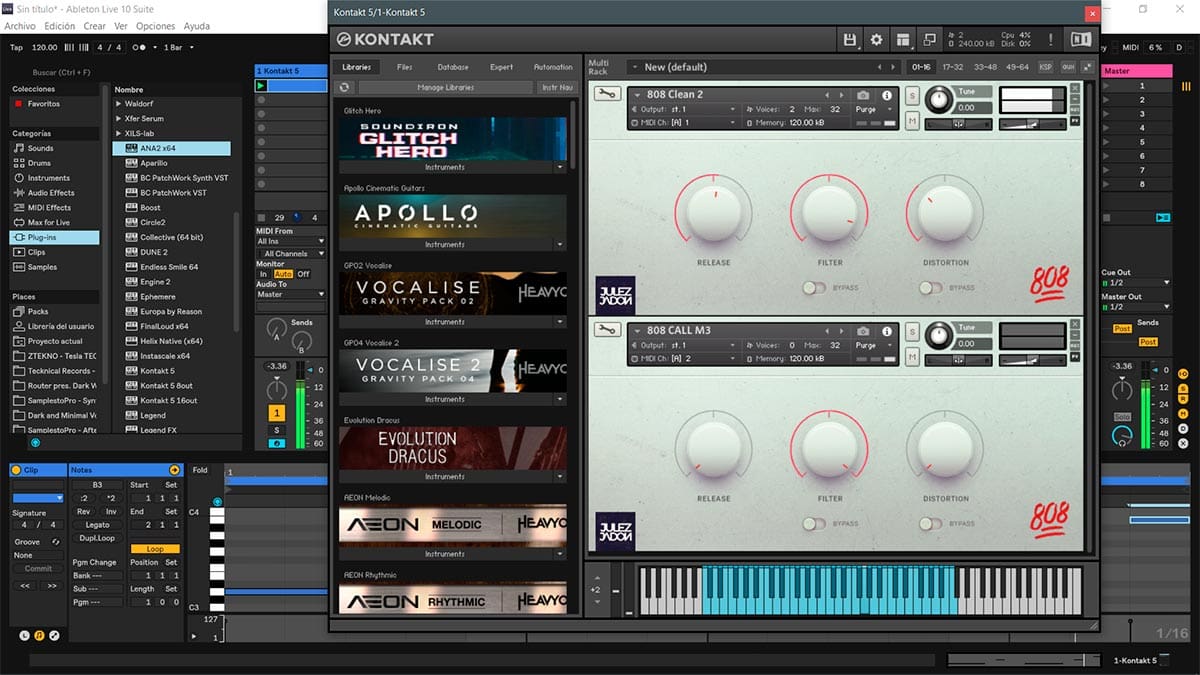This screenshot has height=675, width=1200.
Task: Show info for 808 CALL M3 instrument
Action: [886, 331]
